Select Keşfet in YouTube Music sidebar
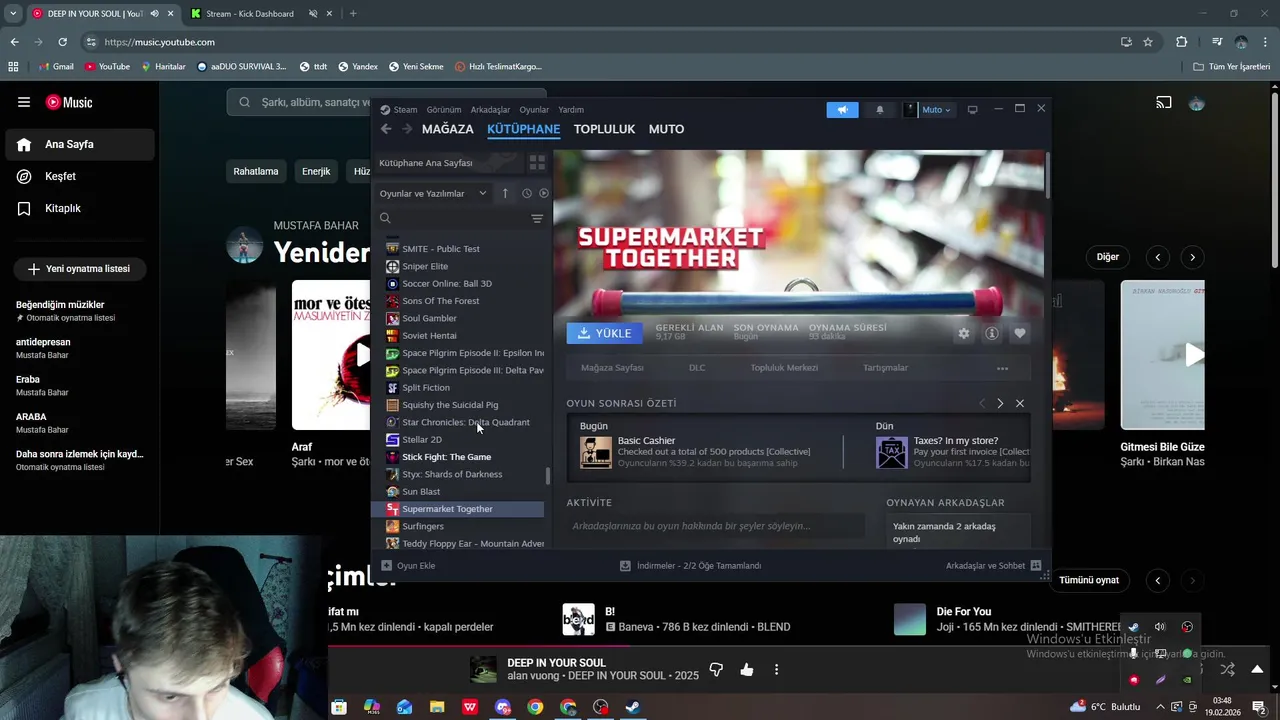 tap(80, 176)
